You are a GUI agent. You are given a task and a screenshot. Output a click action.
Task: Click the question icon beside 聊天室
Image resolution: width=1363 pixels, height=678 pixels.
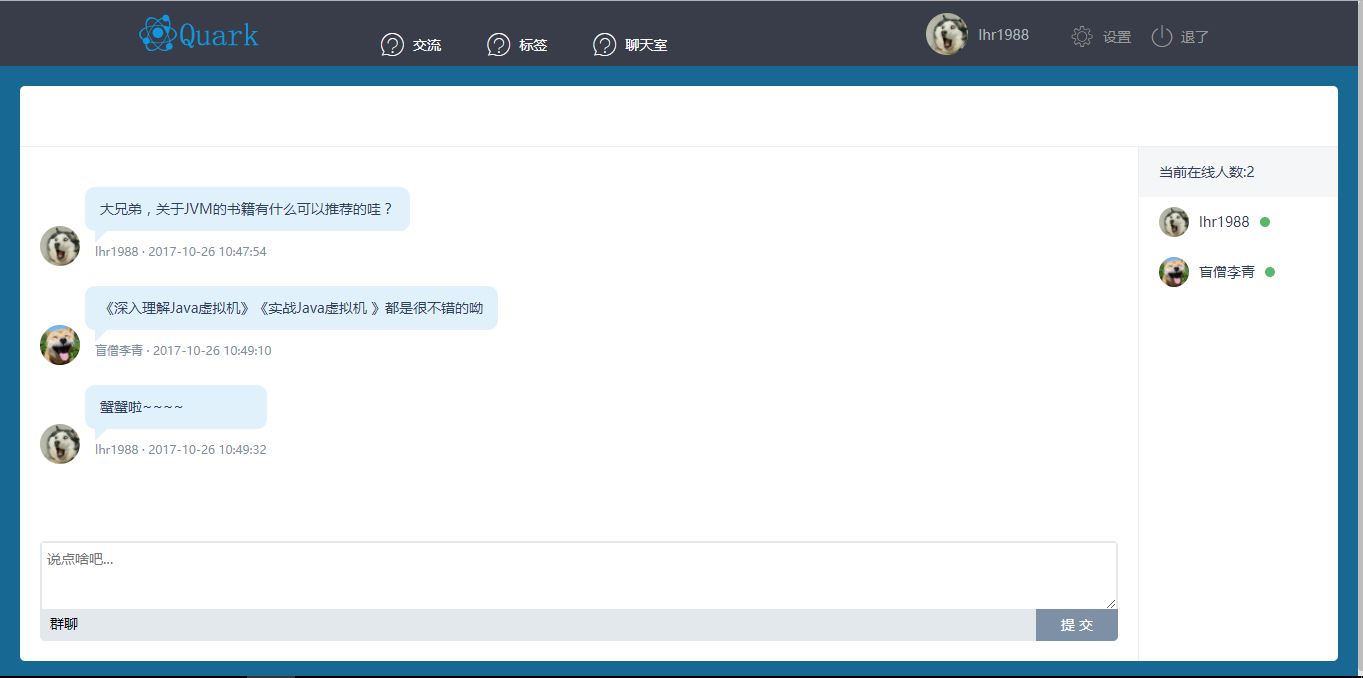[604, 45]
